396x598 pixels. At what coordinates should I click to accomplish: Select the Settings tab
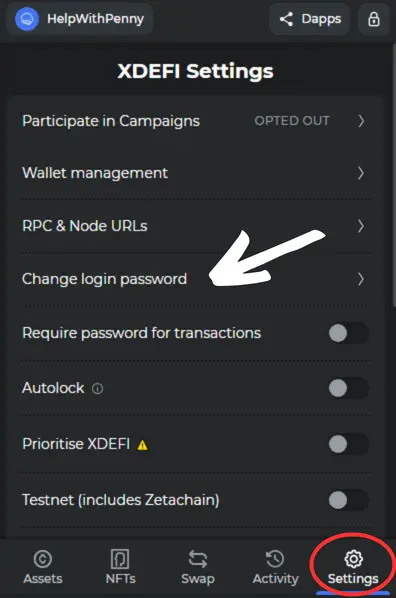pyautogui.click(x=353, y=567)
